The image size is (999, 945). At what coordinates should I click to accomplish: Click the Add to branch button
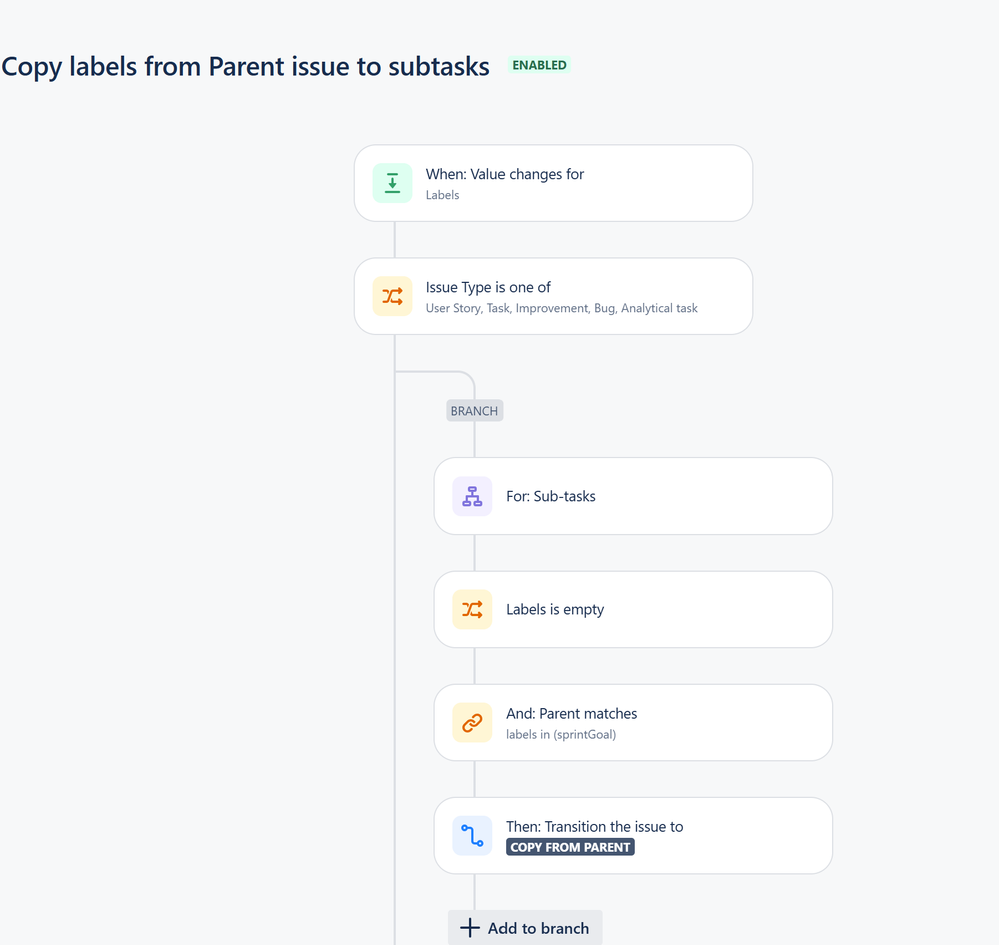[525, 928]
